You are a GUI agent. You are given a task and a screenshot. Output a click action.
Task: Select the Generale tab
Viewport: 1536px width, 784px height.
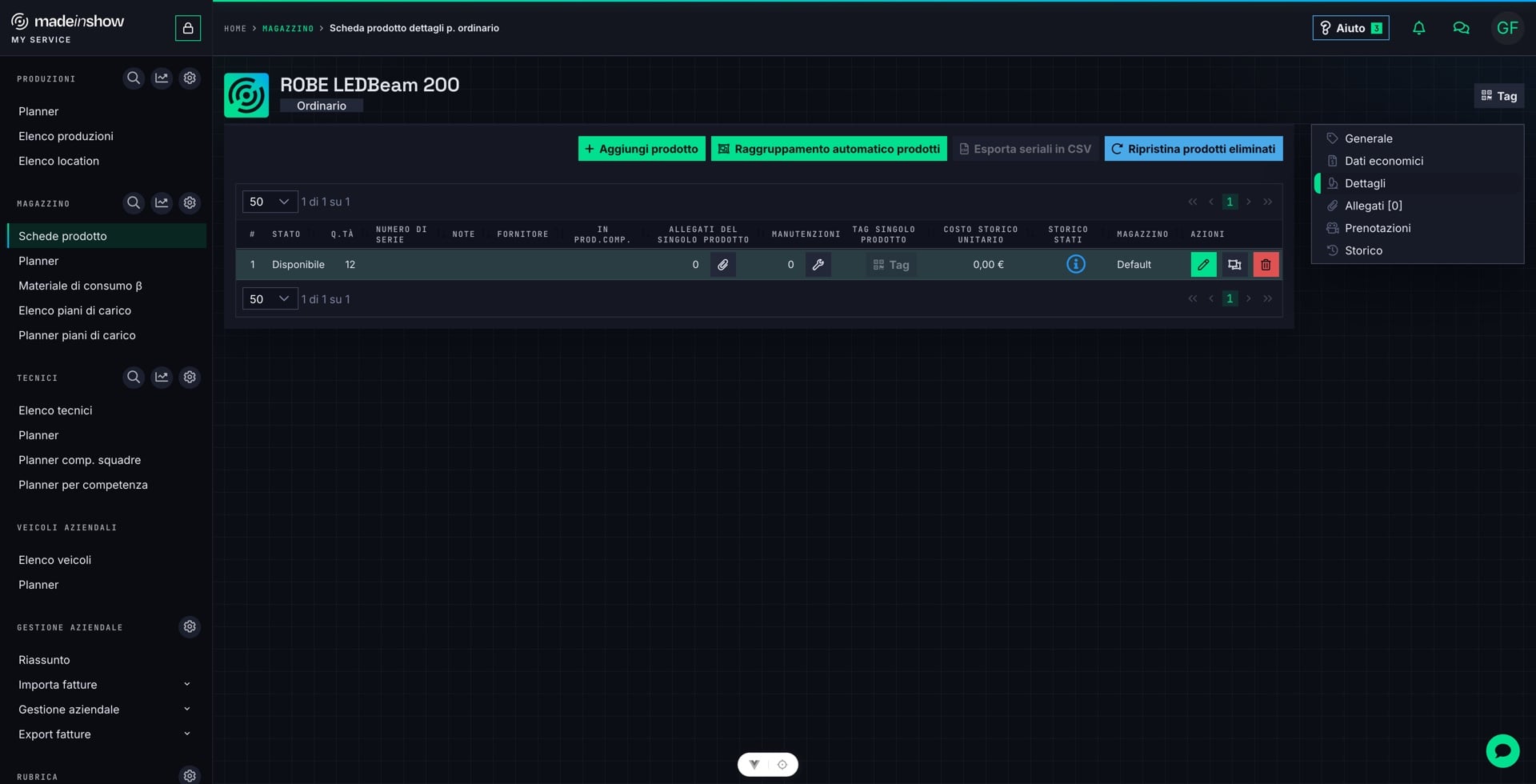pos(1418,138)
